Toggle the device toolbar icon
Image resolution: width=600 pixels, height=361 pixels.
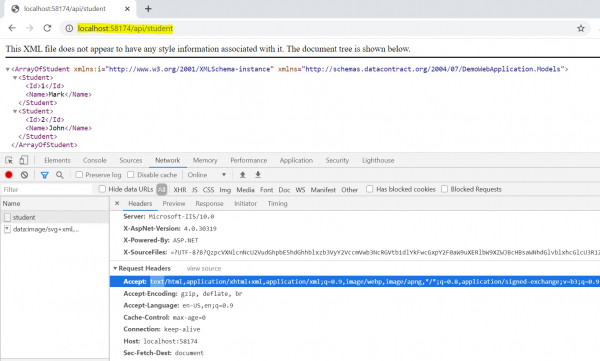[x=24, y=160]
